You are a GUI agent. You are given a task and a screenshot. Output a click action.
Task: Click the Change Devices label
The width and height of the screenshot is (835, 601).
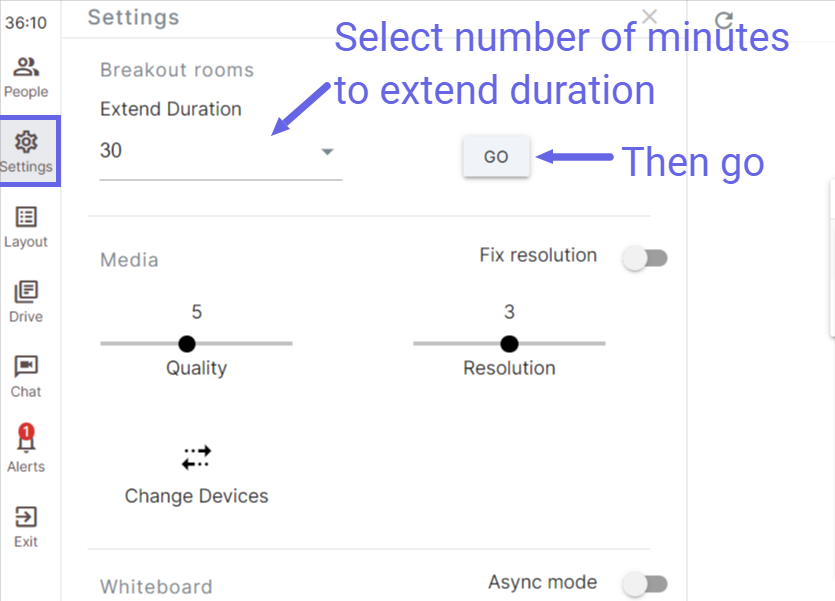coord(197,496)
